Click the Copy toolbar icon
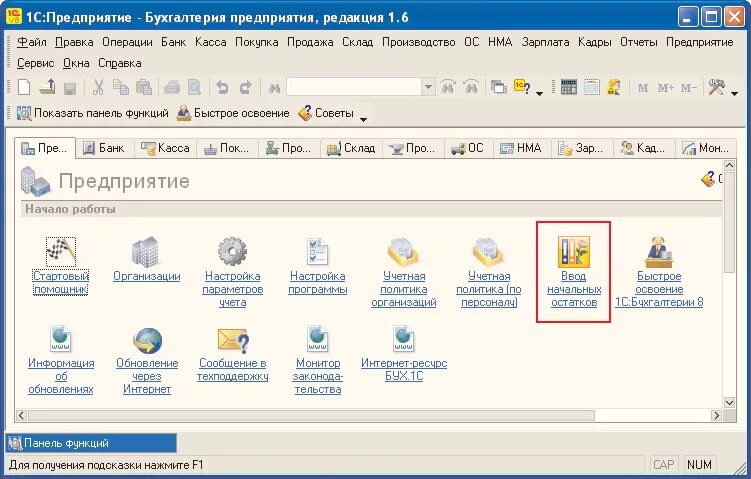The width and height of the screenshot is (751, 479). [121, 87]
